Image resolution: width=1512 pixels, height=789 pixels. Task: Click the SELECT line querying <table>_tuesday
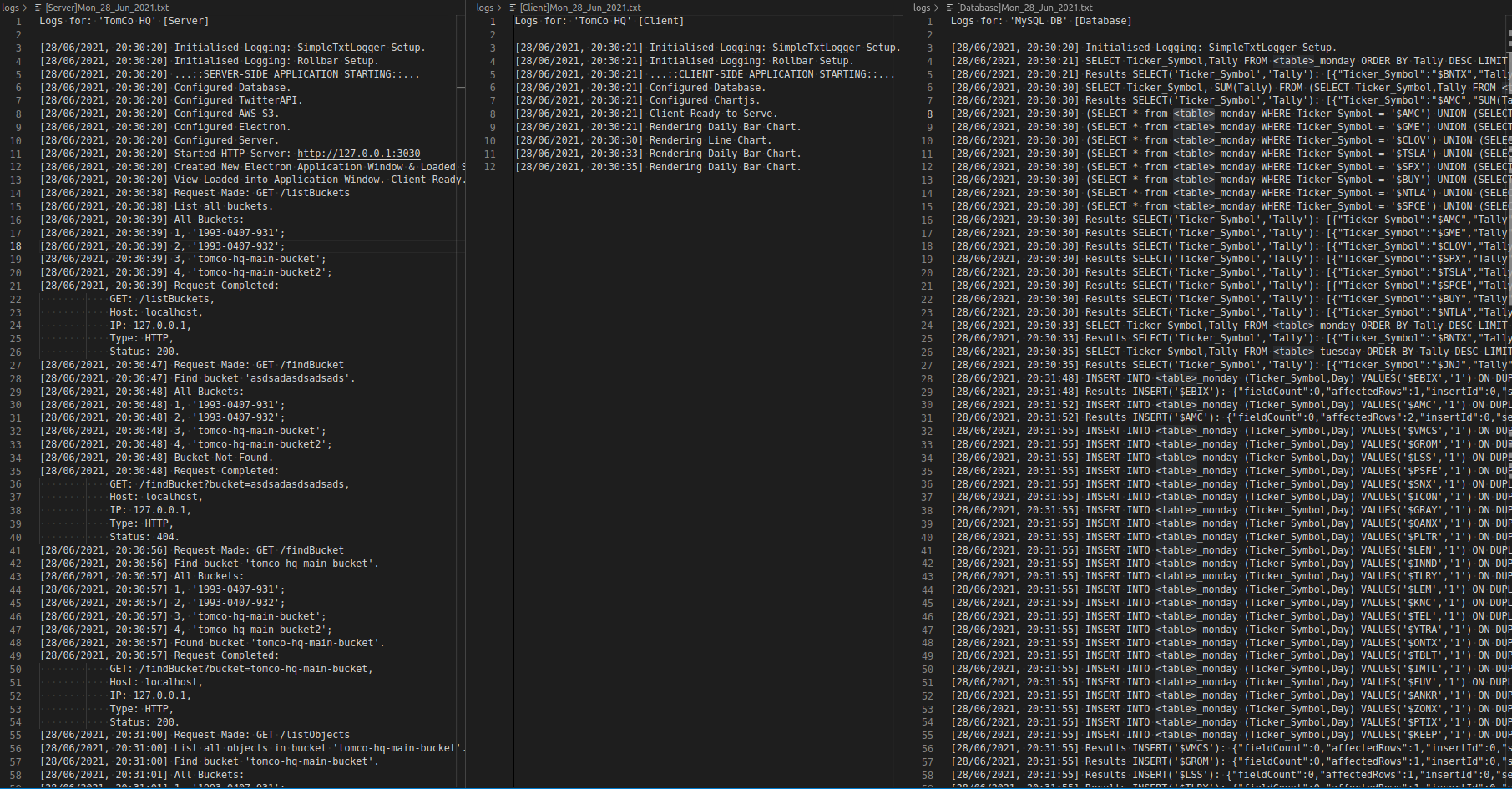tap(1231, 352)
